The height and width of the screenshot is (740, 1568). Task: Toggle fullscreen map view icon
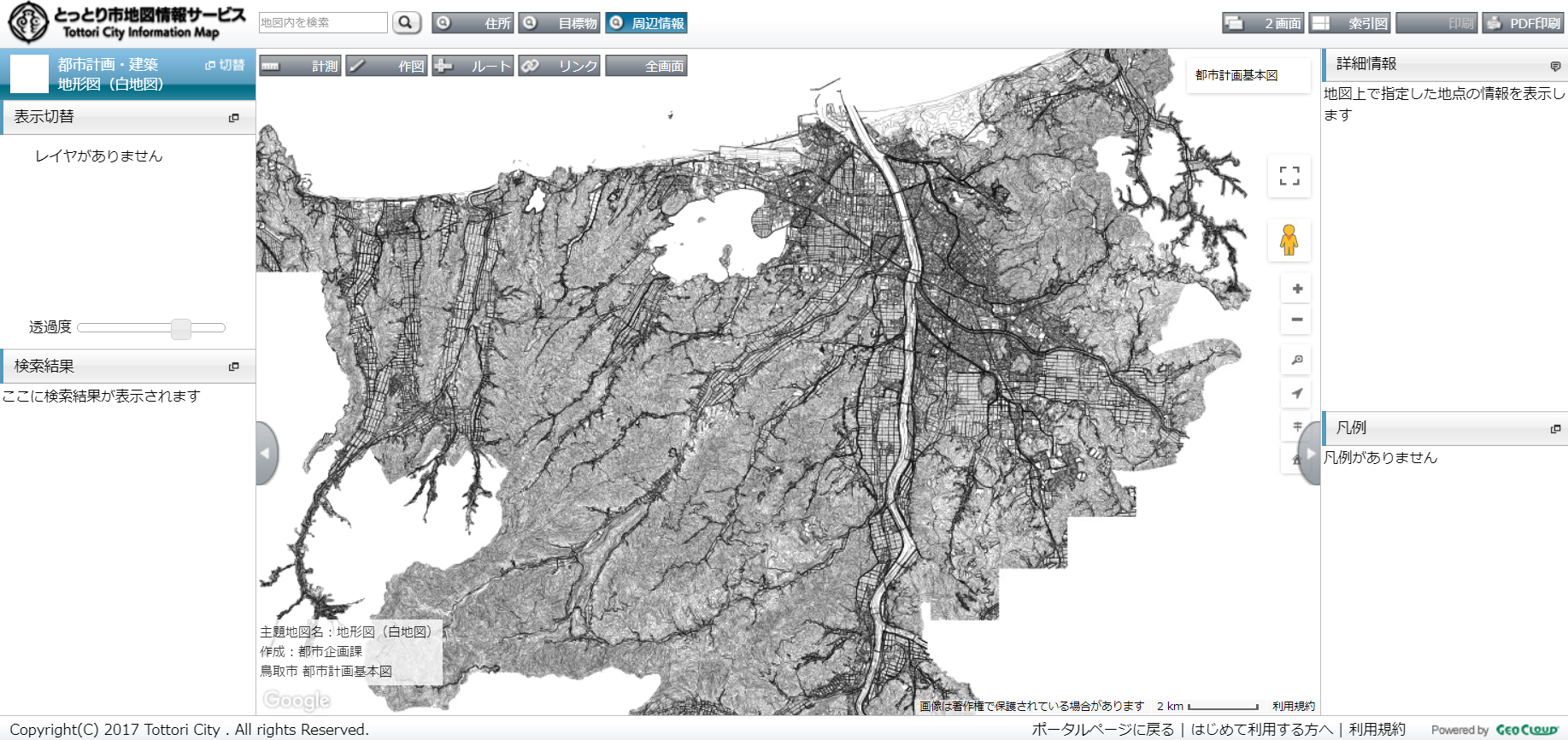(x=1289, y=176)
